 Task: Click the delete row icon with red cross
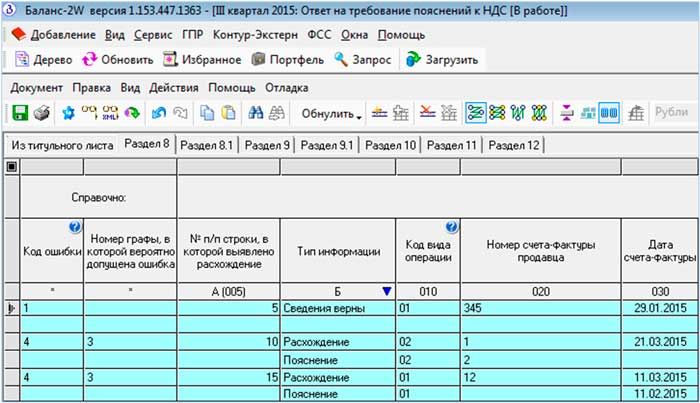point(428,113)
